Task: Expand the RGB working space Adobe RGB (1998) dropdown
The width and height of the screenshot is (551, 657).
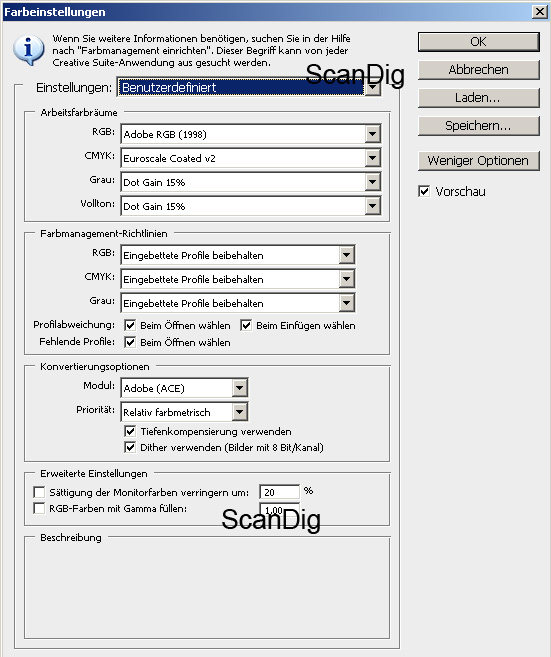Action: 251,134
